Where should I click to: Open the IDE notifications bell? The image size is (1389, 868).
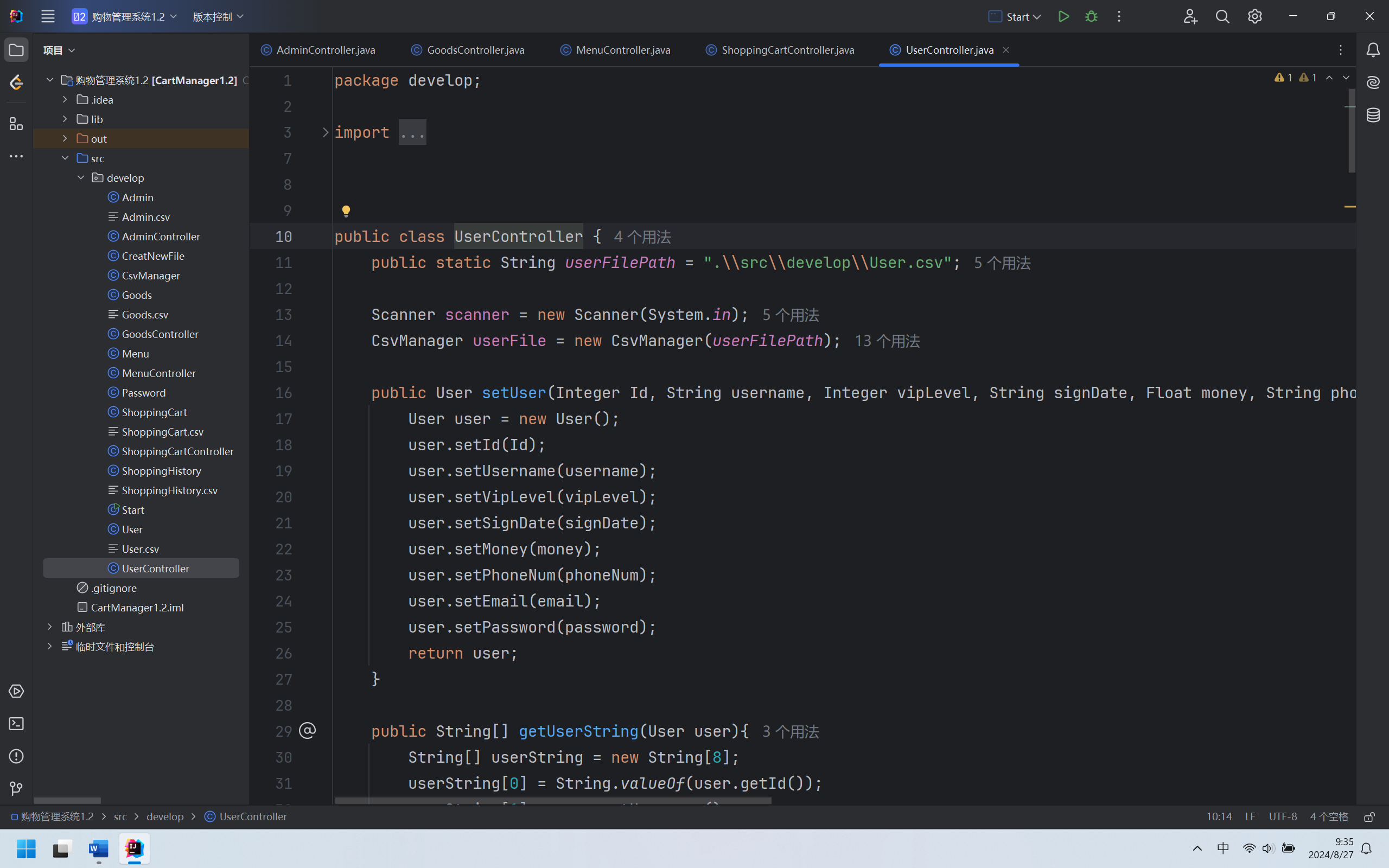[x=1373, y=50]
